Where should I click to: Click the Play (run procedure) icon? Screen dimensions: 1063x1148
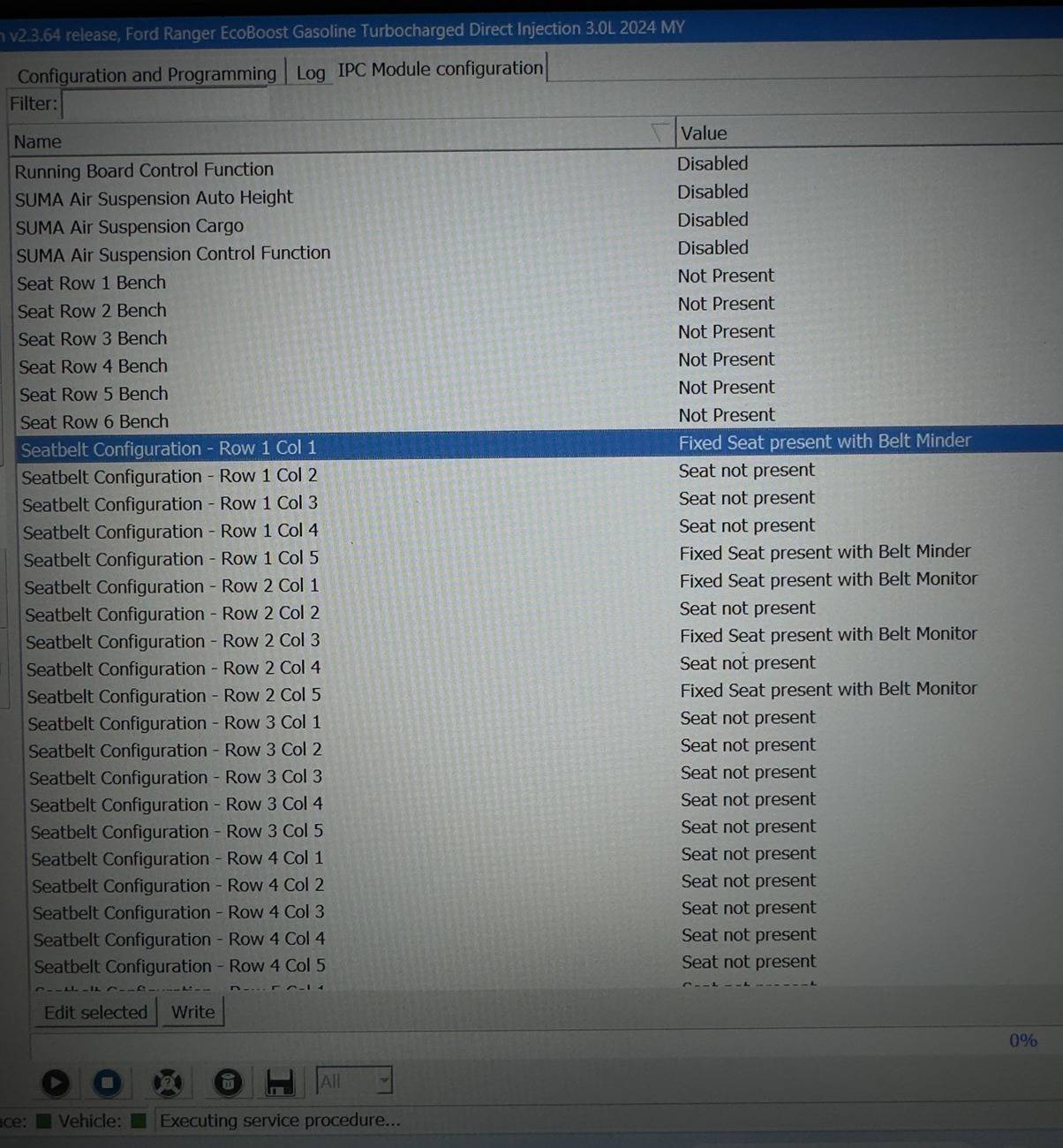click(55, 1083)
